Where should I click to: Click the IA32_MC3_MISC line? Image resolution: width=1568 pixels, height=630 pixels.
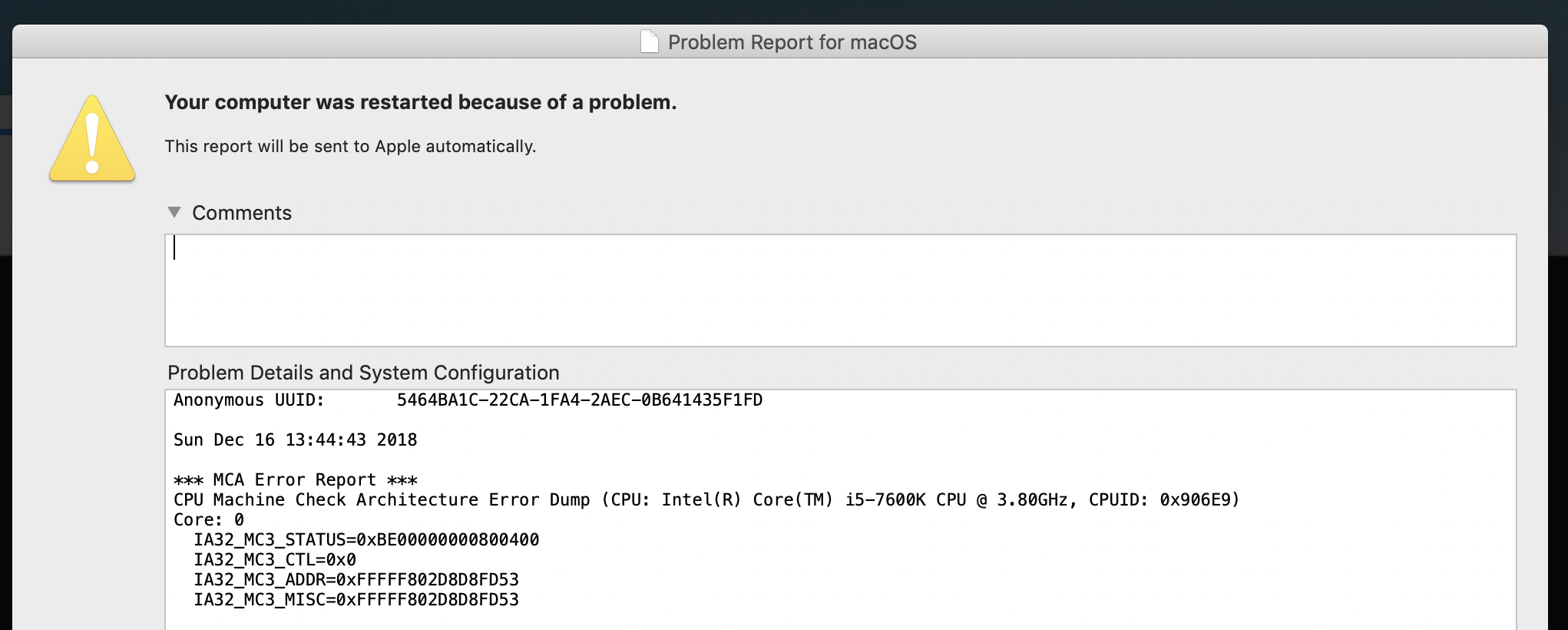click(356, 600)
